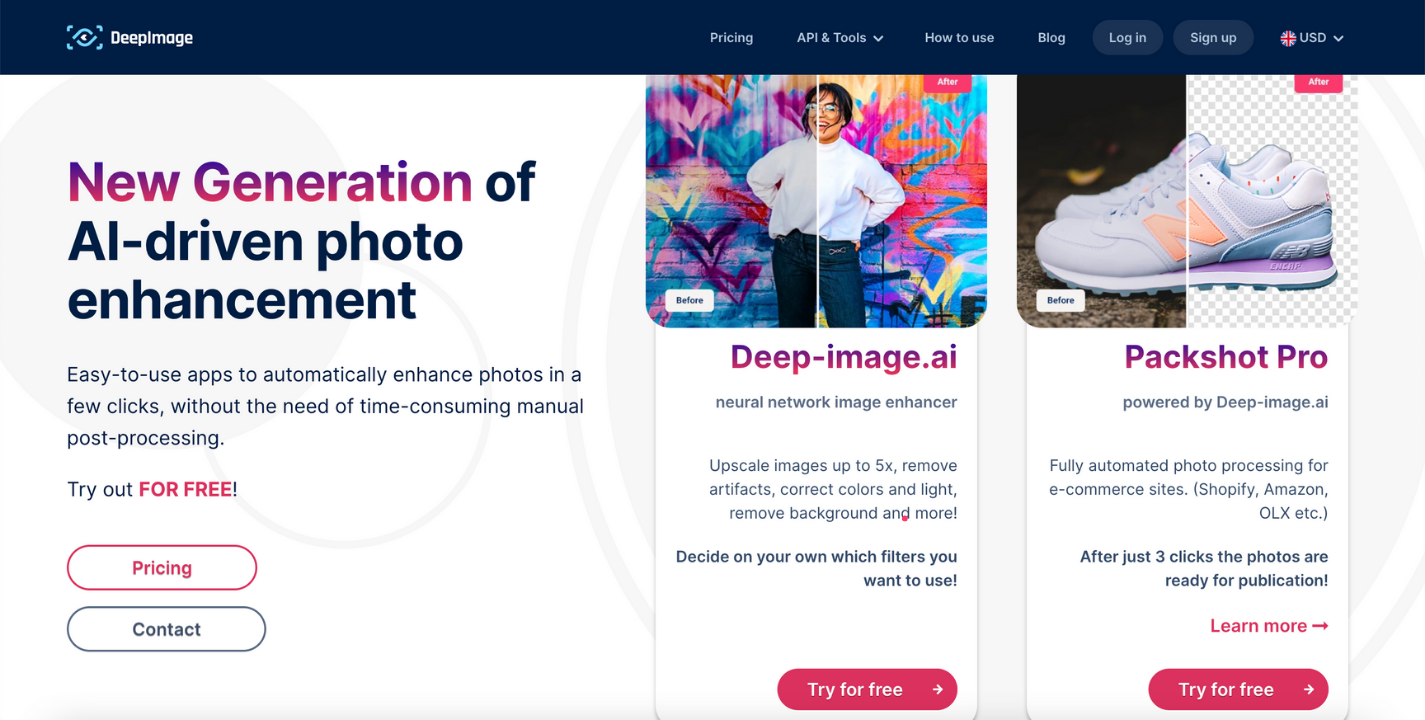Try Deep-image.ai for free
The height and width of the screenshot is (720, 1425).
[x=867, y=689]
